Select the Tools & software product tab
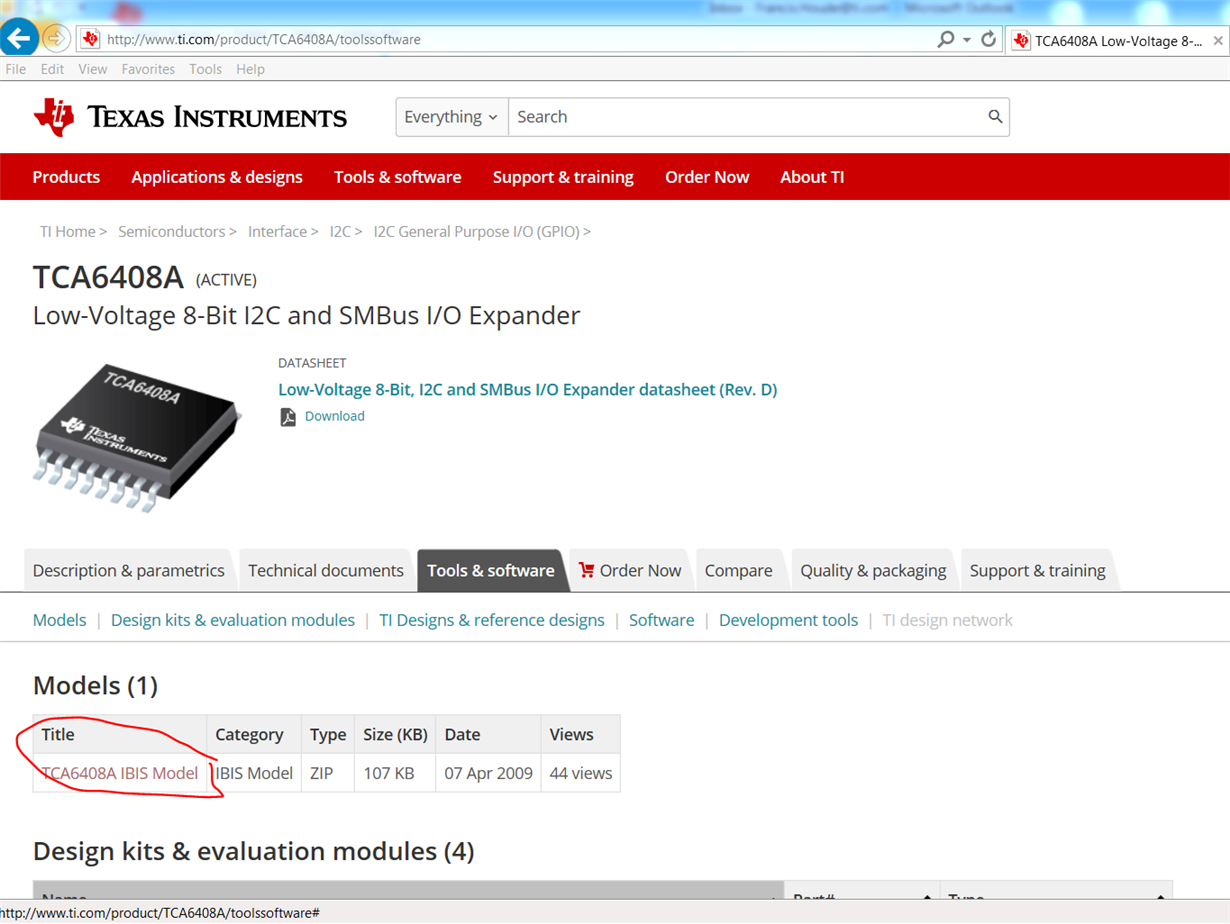This screenshot has height=924, width=1230. click(x=491, y=570)
